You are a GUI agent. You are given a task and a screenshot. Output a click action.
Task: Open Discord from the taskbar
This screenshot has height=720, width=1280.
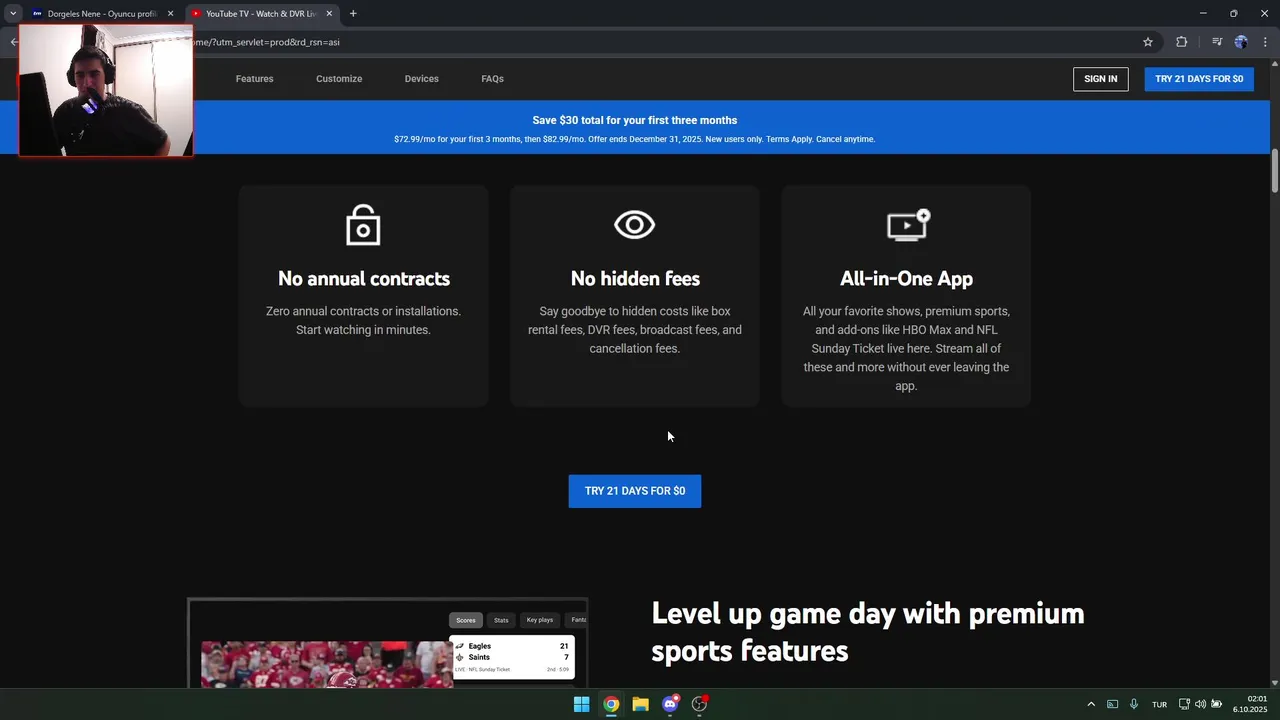pyautogui.click(x=670, y=704)
